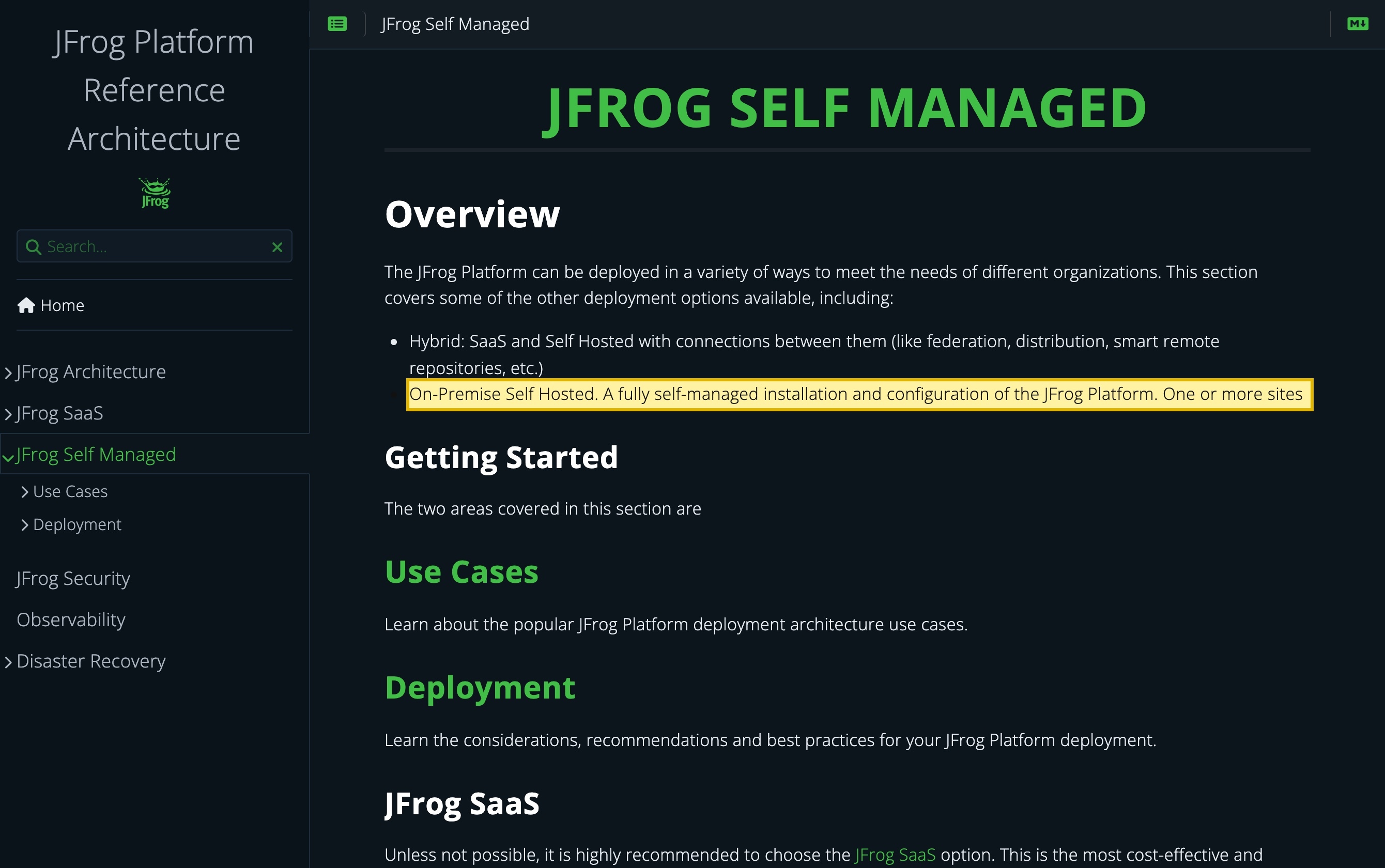This screenshot has height=868, width=1385.
Task: Open JFrog SaaS sidebar item
Action: 60,413
